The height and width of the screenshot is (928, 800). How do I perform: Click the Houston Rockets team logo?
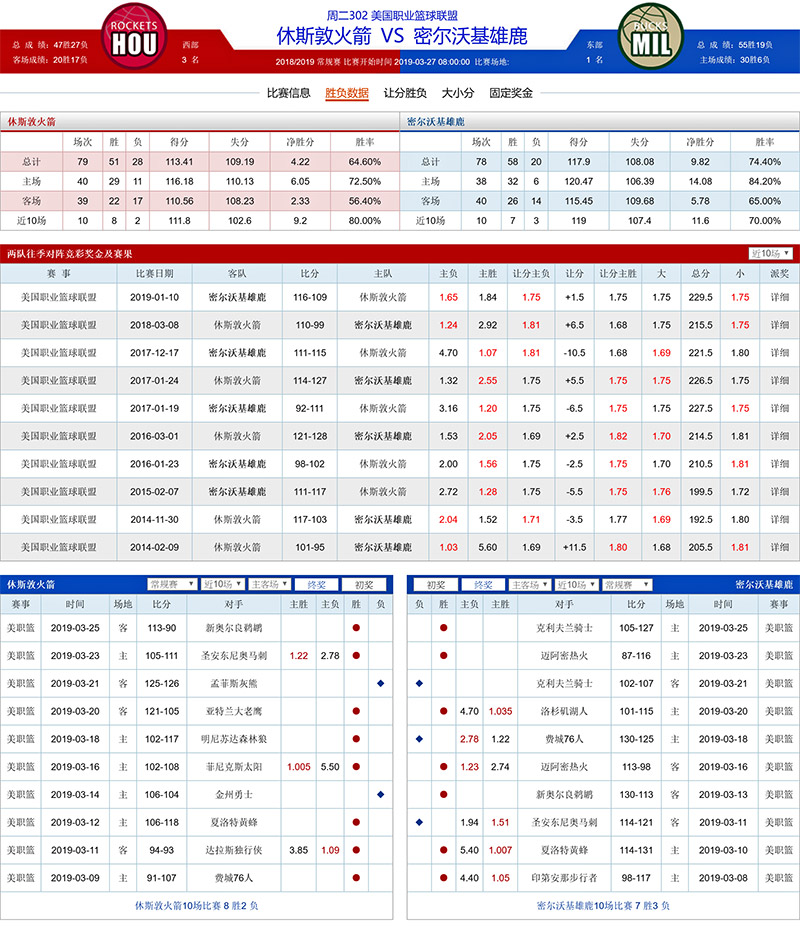134,37
